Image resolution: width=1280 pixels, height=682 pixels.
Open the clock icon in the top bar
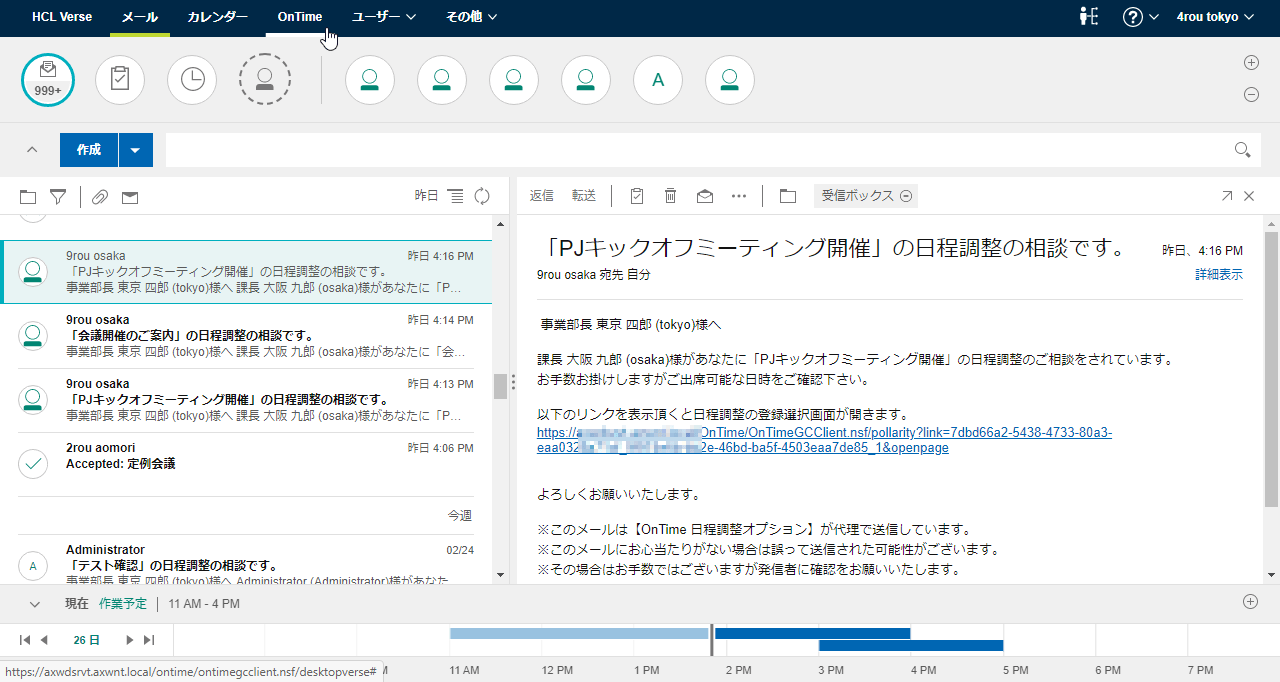click(192, 80)
